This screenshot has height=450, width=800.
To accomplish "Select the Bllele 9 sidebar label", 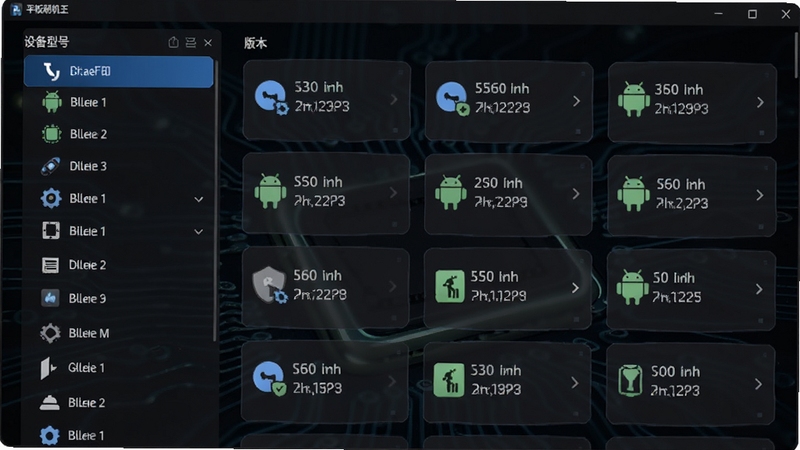I will point(87,298).
